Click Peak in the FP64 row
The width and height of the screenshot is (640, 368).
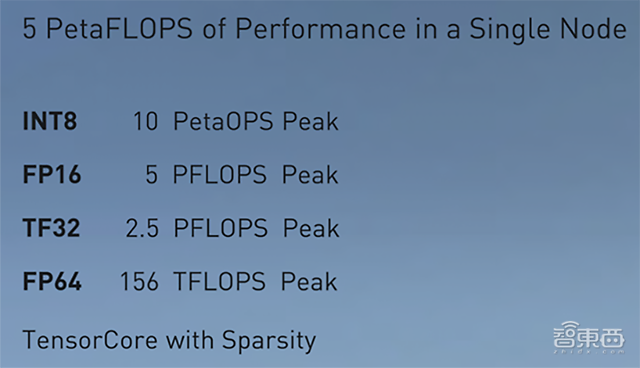pyautogui.click(x=309, y=282)
